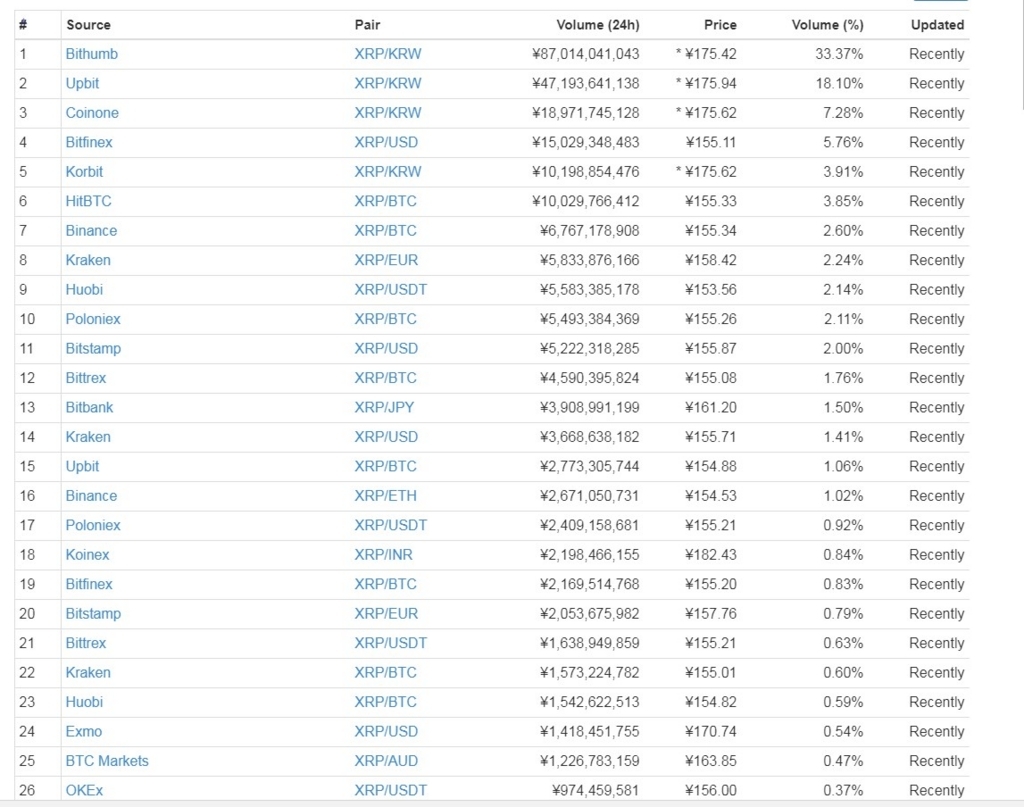Viewport: 1024px width, 807px height.
Task: Open Bittrex link in row 12
Action: [x=86, y=378]
